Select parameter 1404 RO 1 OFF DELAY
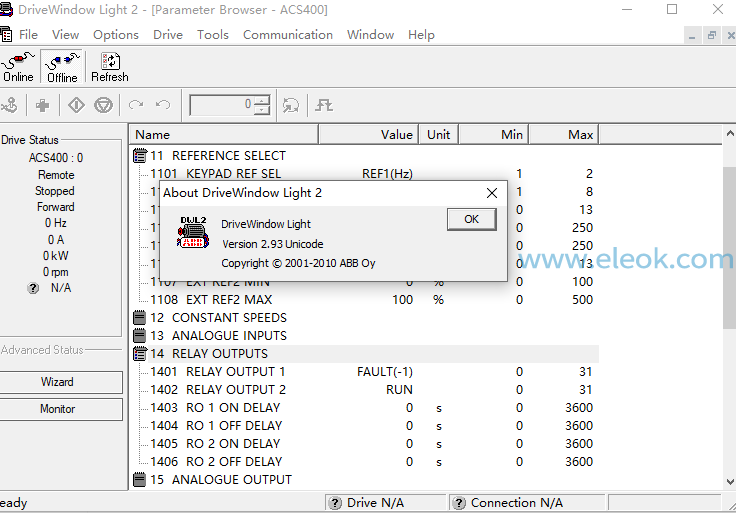 pyautogui.click(x=216, y=426)
